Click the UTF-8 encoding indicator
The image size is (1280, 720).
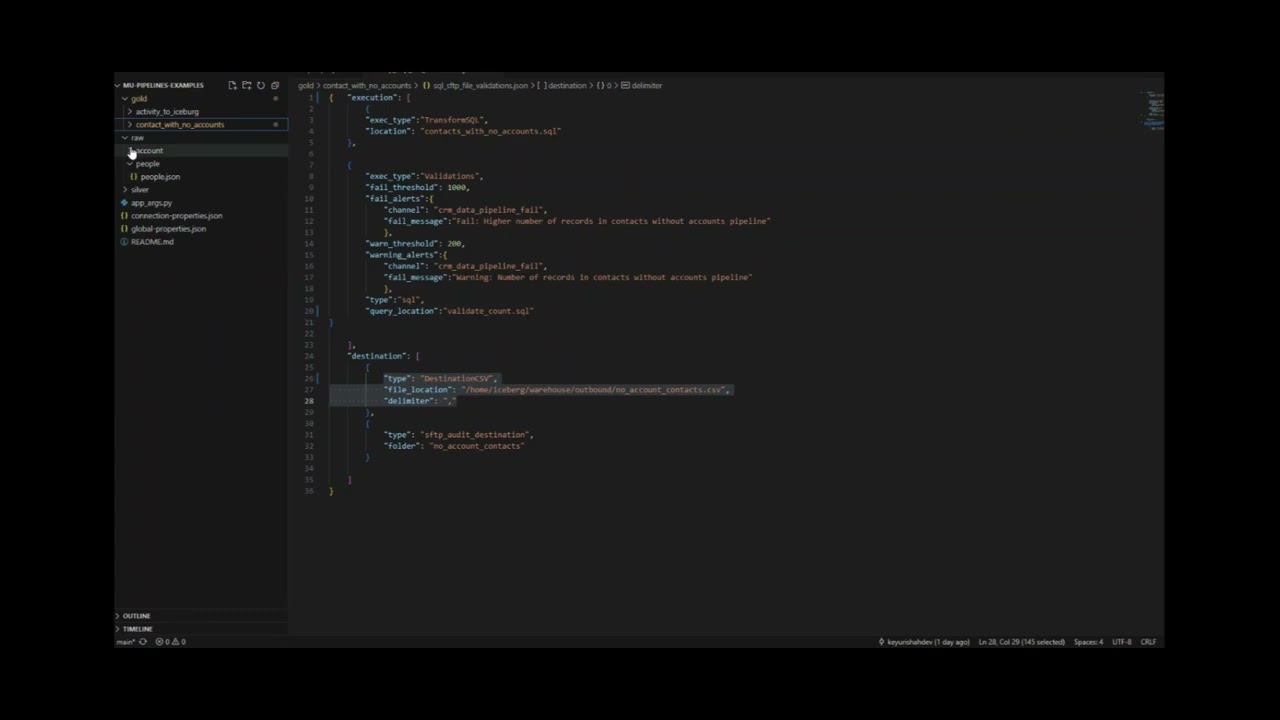coord(1121,642)
